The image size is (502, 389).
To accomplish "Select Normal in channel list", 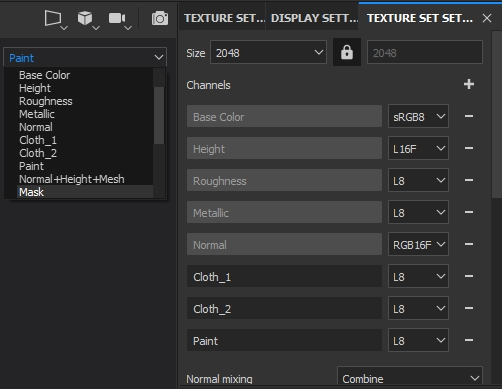I will 85,127.
